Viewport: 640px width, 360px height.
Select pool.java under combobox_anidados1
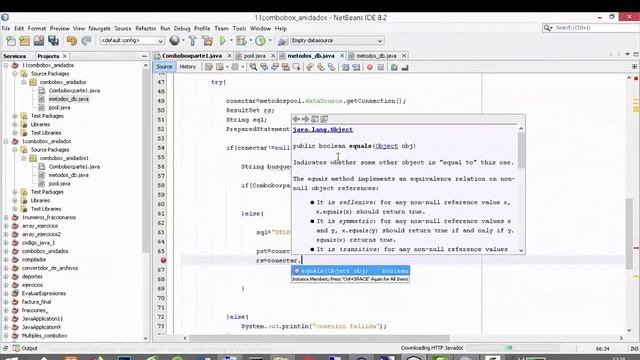[59, 184]
